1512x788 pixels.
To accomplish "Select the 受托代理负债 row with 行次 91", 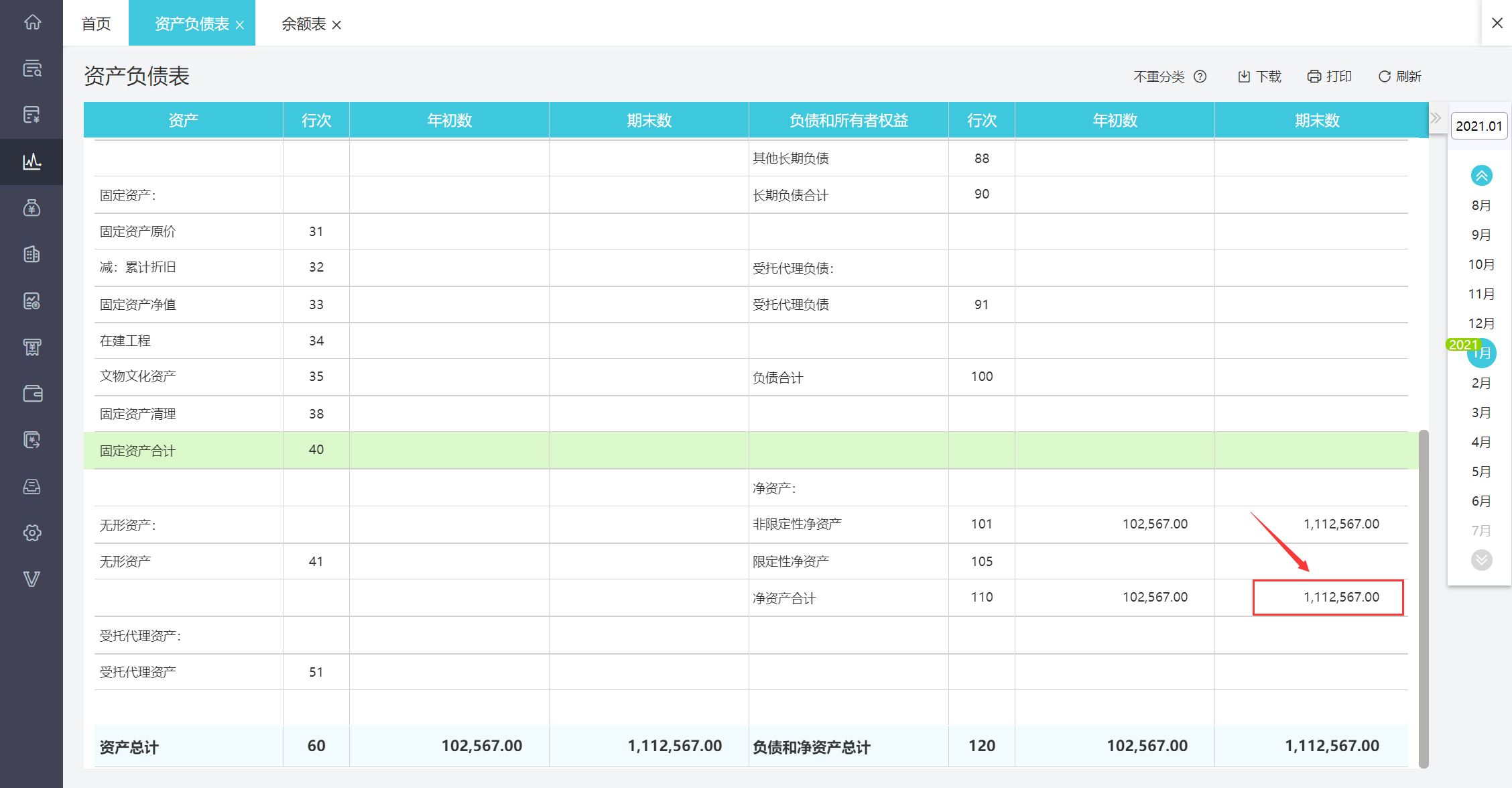I will pos(790,304).
